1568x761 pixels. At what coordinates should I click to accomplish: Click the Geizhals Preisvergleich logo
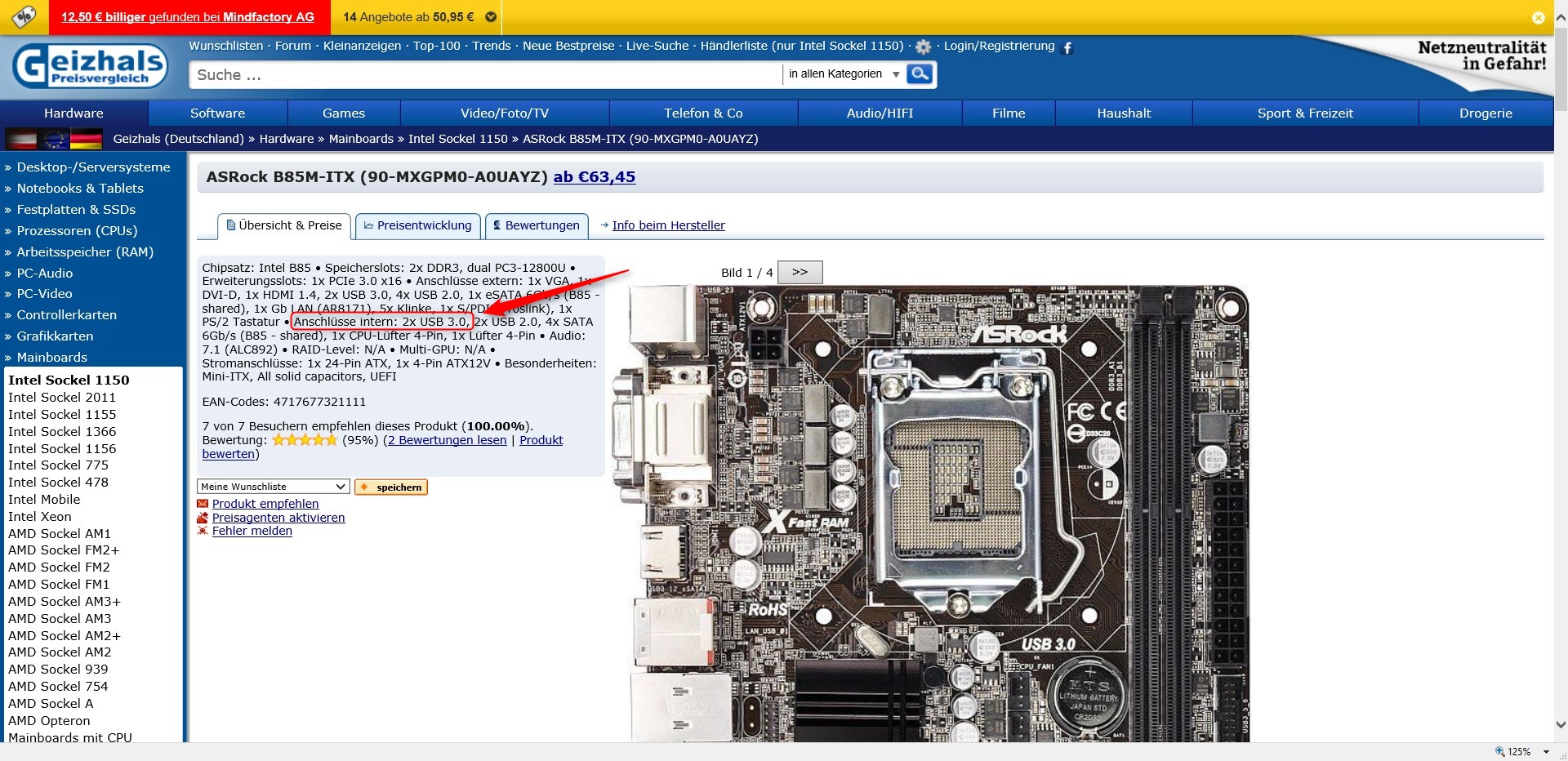click(90, 66)
